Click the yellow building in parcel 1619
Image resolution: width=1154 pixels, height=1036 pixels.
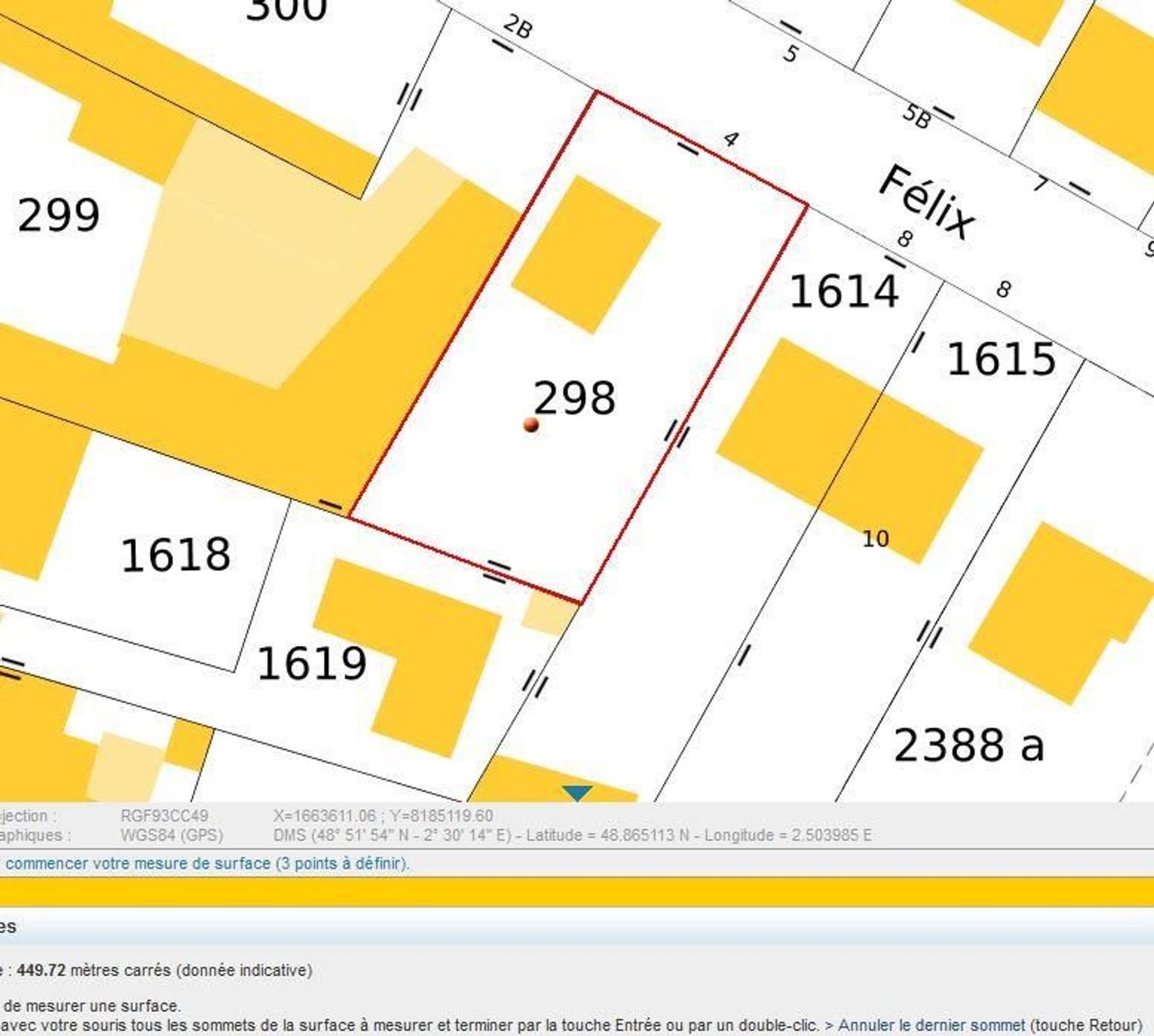(408, 658)
